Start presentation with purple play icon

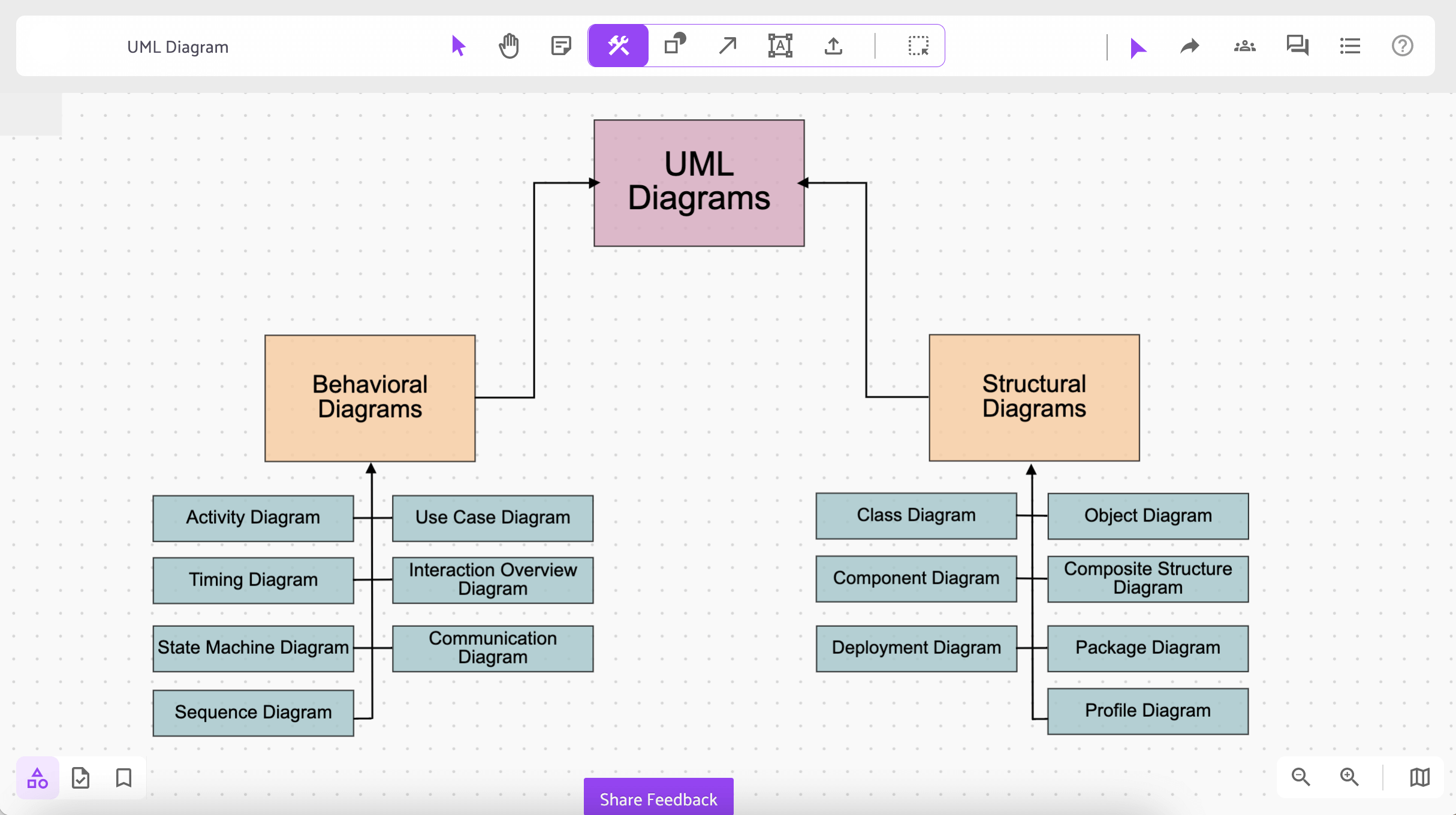(1138, 47)
